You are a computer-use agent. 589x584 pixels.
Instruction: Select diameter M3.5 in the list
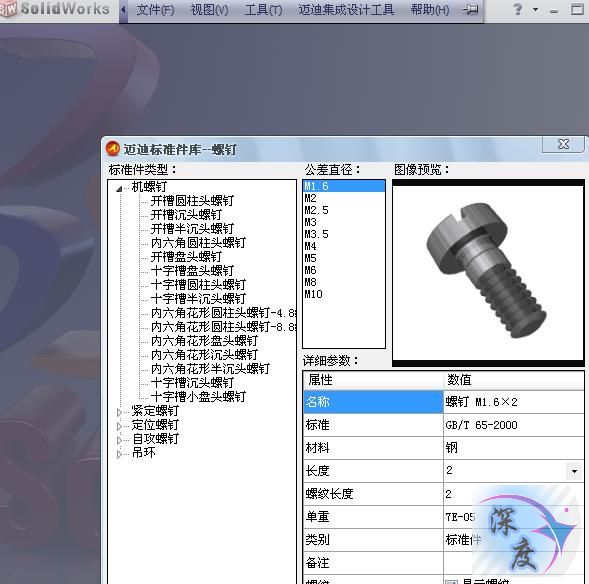pos(344,234)
